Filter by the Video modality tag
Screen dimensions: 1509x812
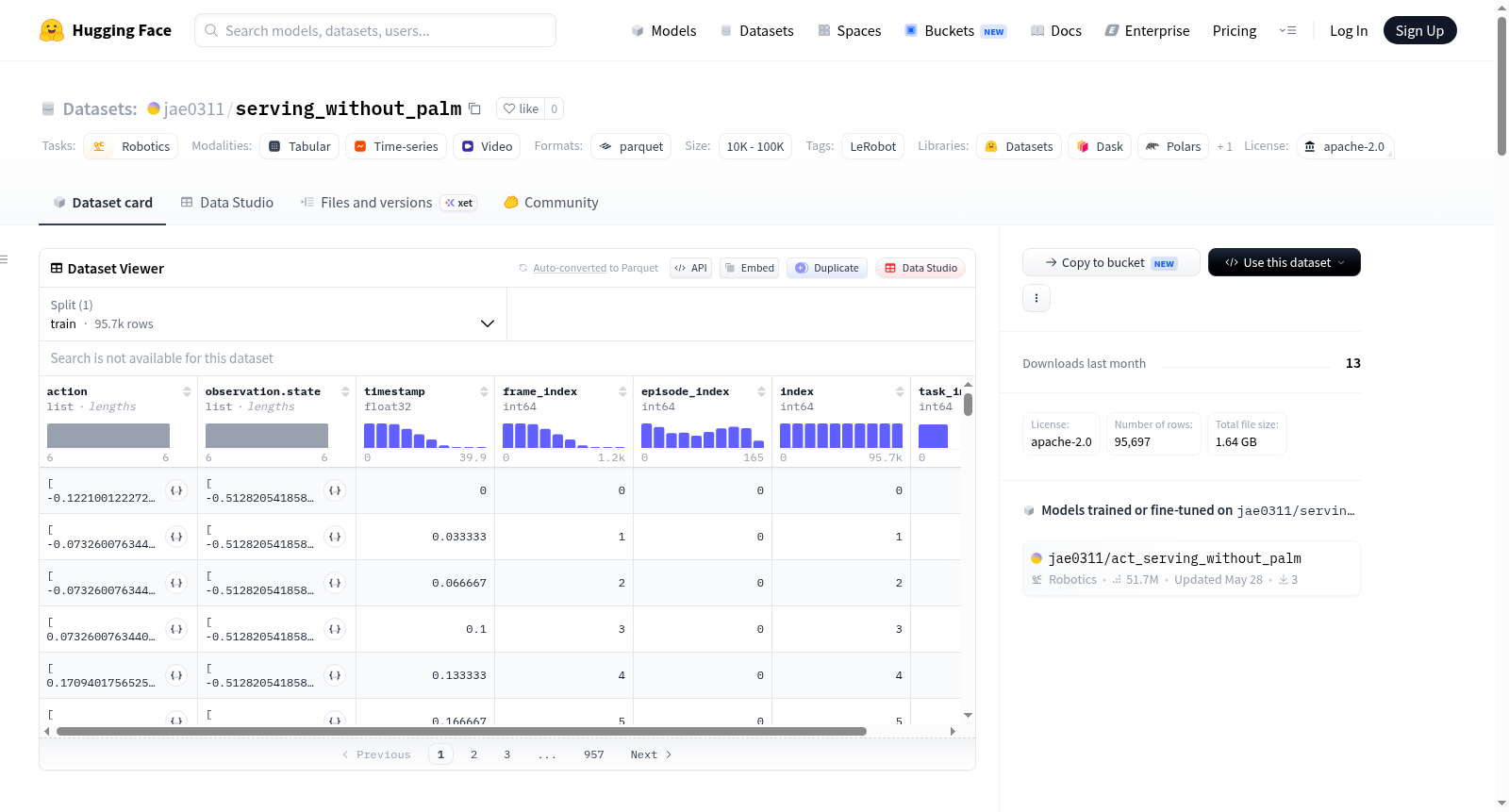[487, 146]
